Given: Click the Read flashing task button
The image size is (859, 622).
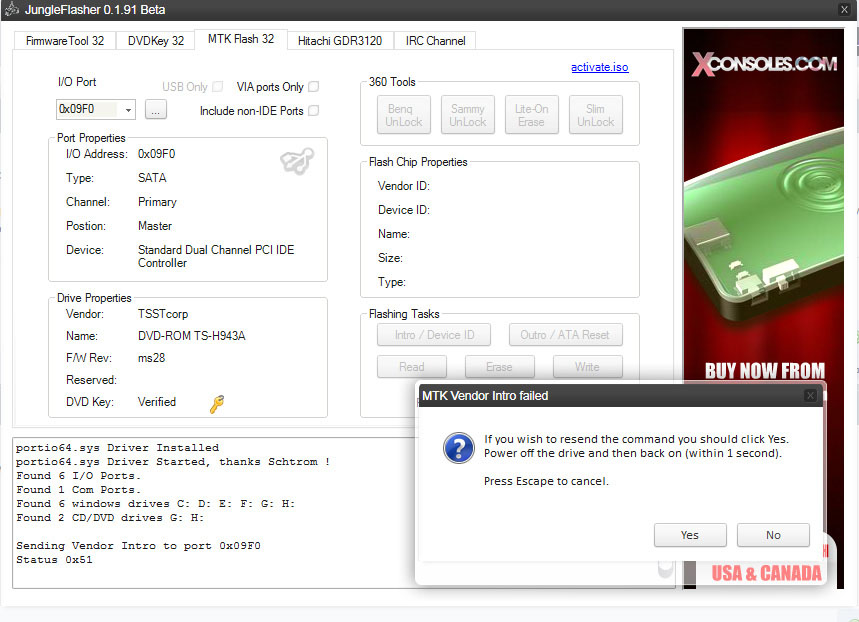Looking at the screenshot, I should pyautogui.click(x=411, y=367).
